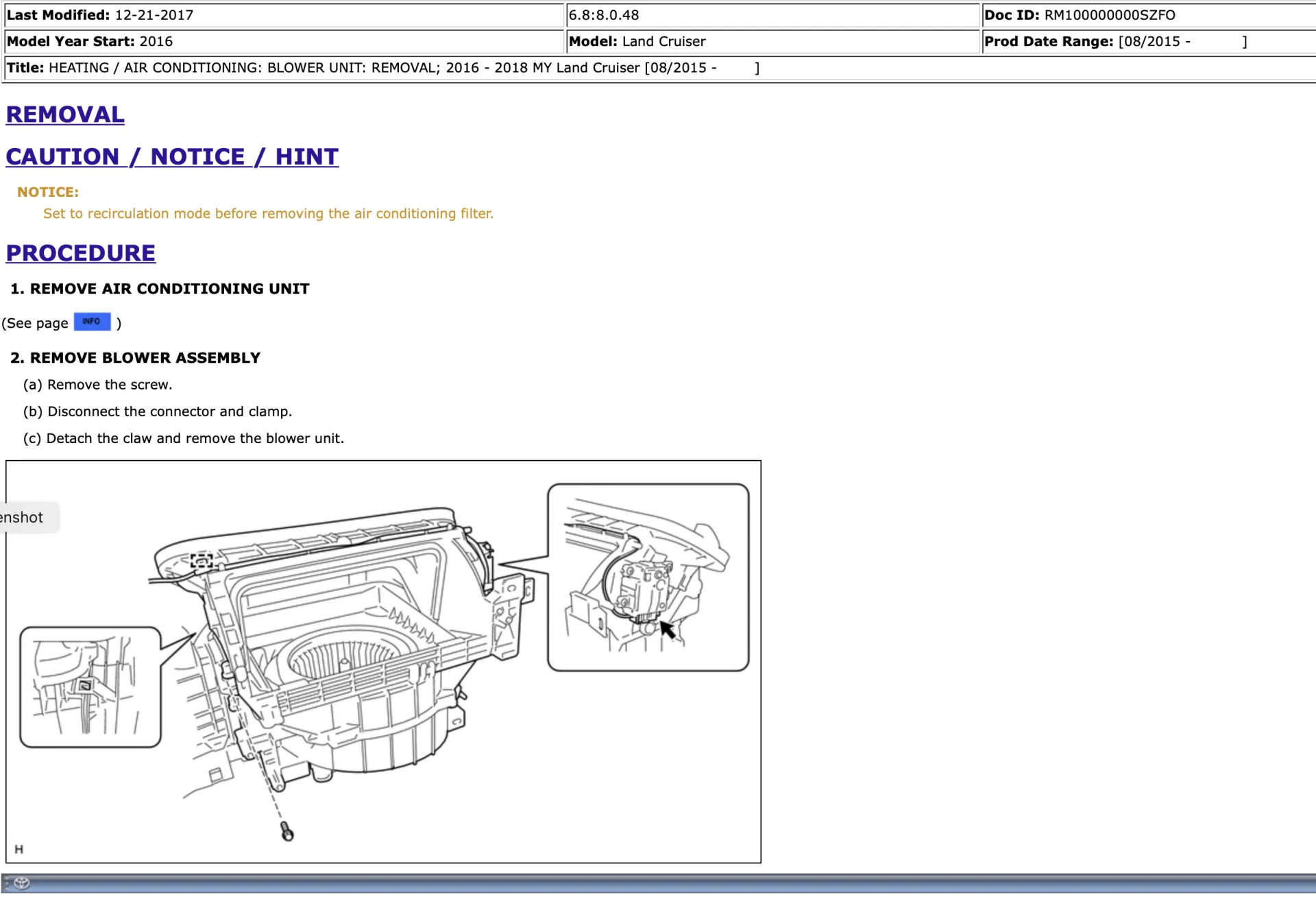
Task: Click '(c) Detach the claw' instruction line
Action: tap(183, 438)
